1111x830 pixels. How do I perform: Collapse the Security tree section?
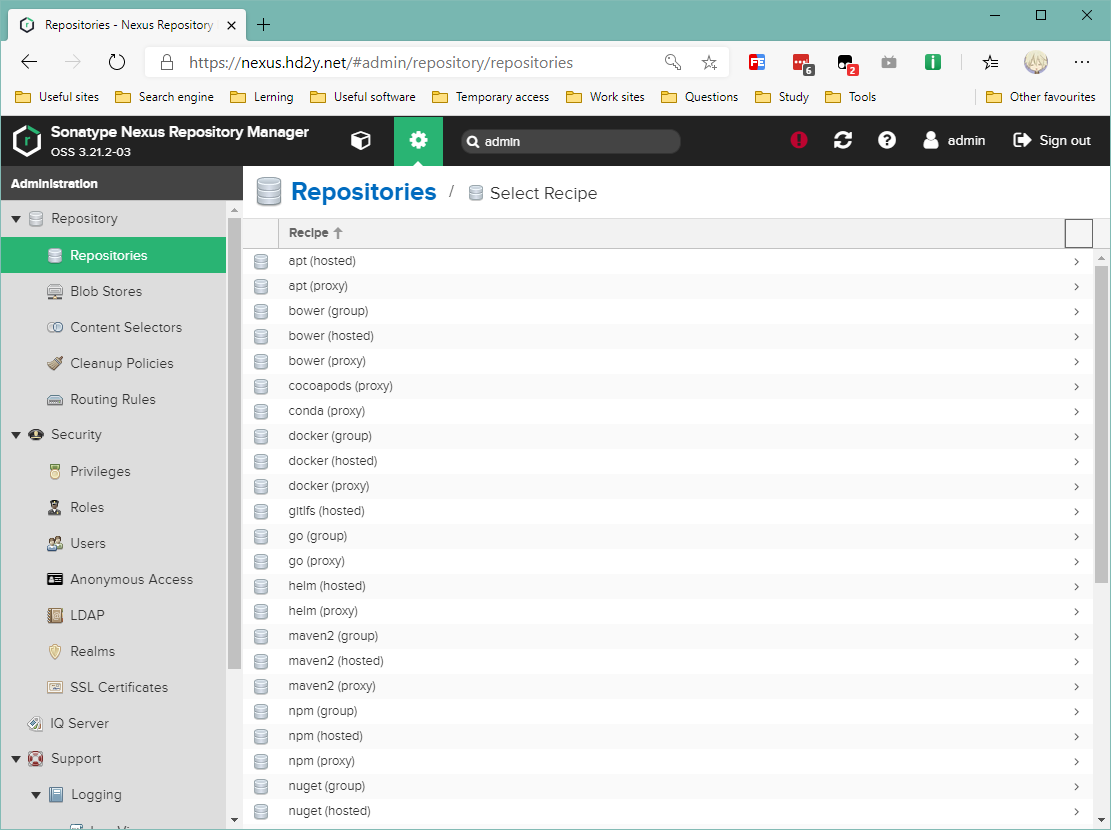pos(16,435)
